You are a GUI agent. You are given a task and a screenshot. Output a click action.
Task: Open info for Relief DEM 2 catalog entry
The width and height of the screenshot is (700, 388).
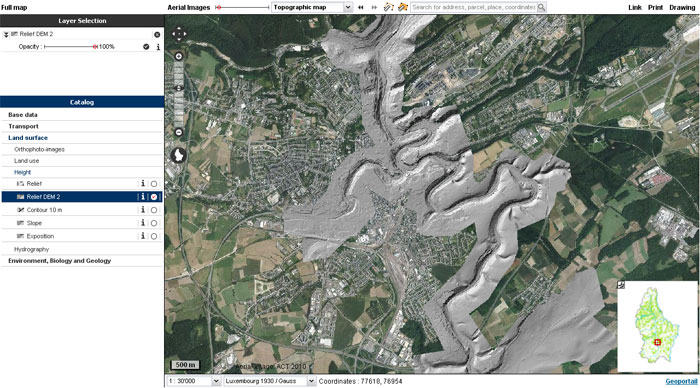tap(143, 196)
